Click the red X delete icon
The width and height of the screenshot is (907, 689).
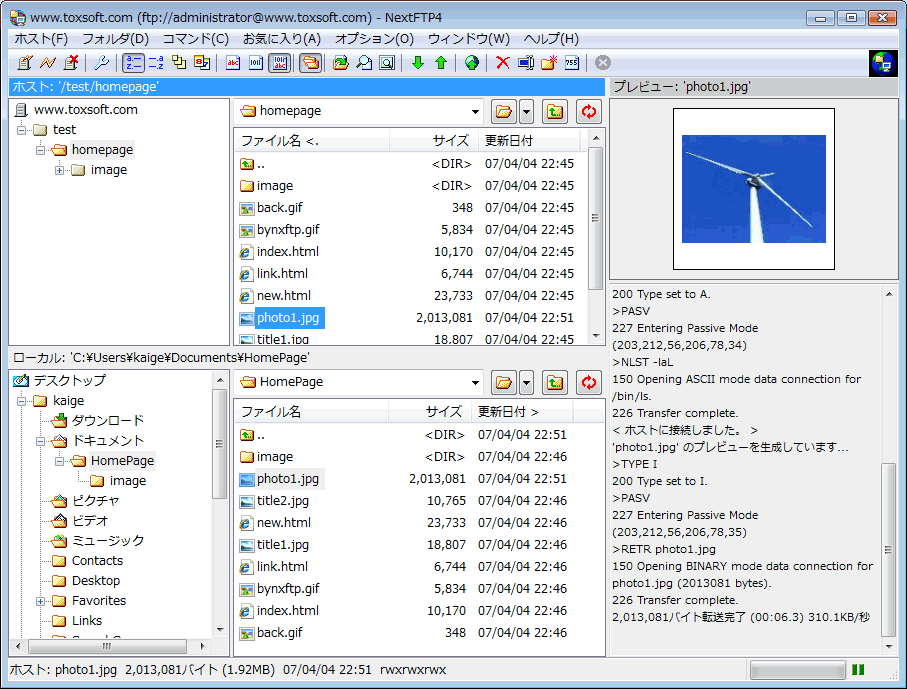tap(503, 62)
